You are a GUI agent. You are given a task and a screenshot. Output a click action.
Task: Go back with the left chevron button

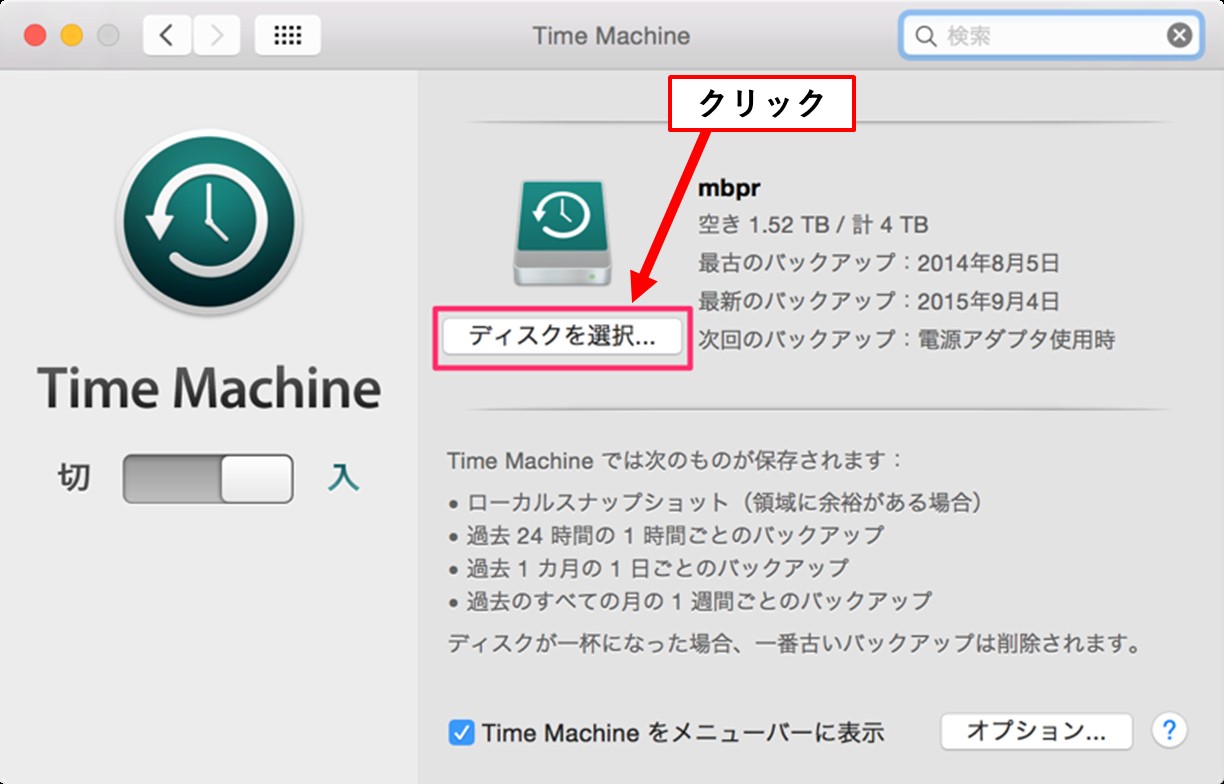coord(167,36)
